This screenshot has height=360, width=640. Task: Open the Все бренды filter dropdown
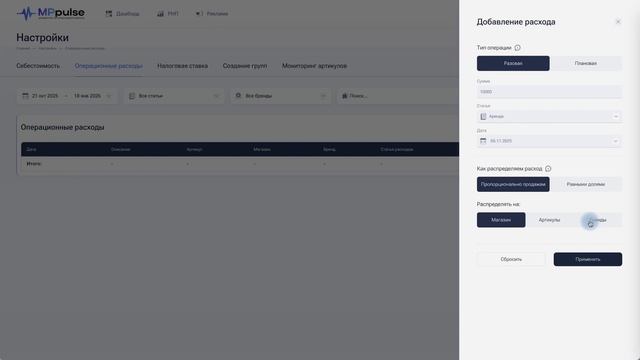pyautogui.click(x=323, y=96)
